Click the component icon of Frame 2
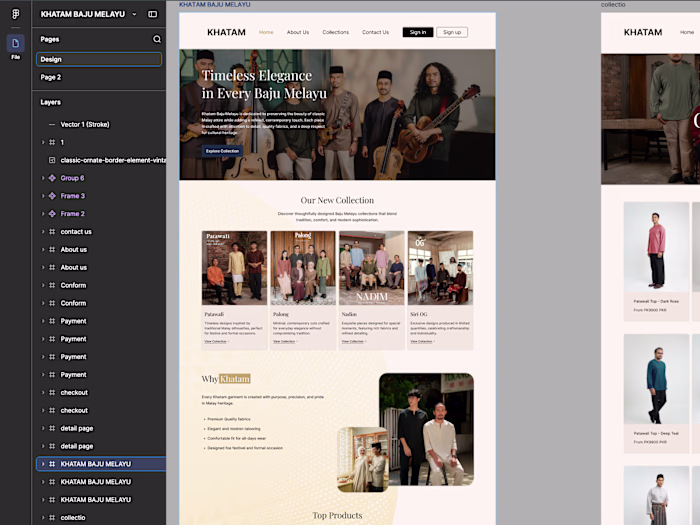 [52, 214]
